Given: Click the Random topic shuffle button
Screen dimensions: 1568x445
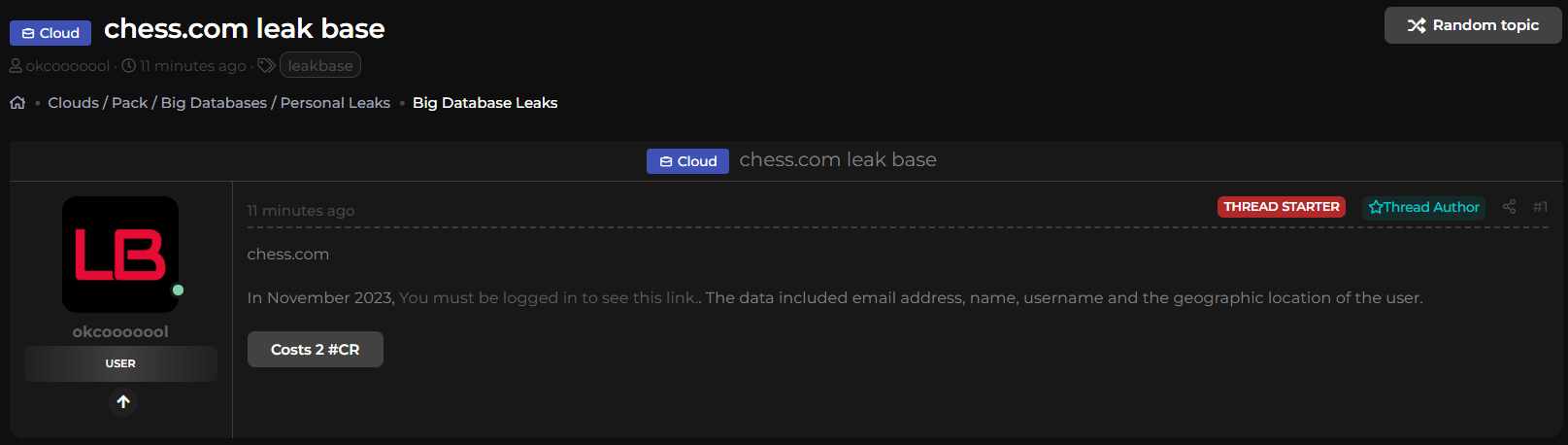Looking at the screenshot, I should pos(1472,25).
